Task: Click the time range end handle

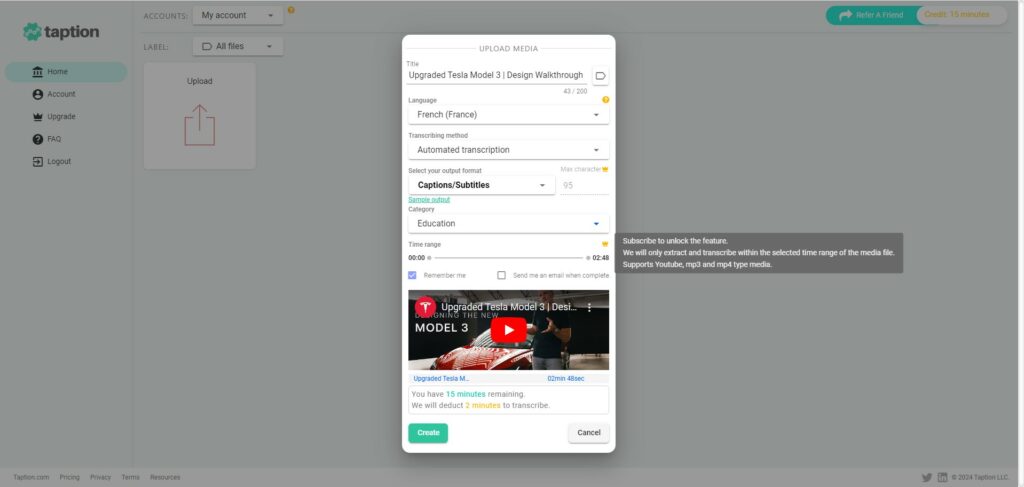Action: point(588,258)
